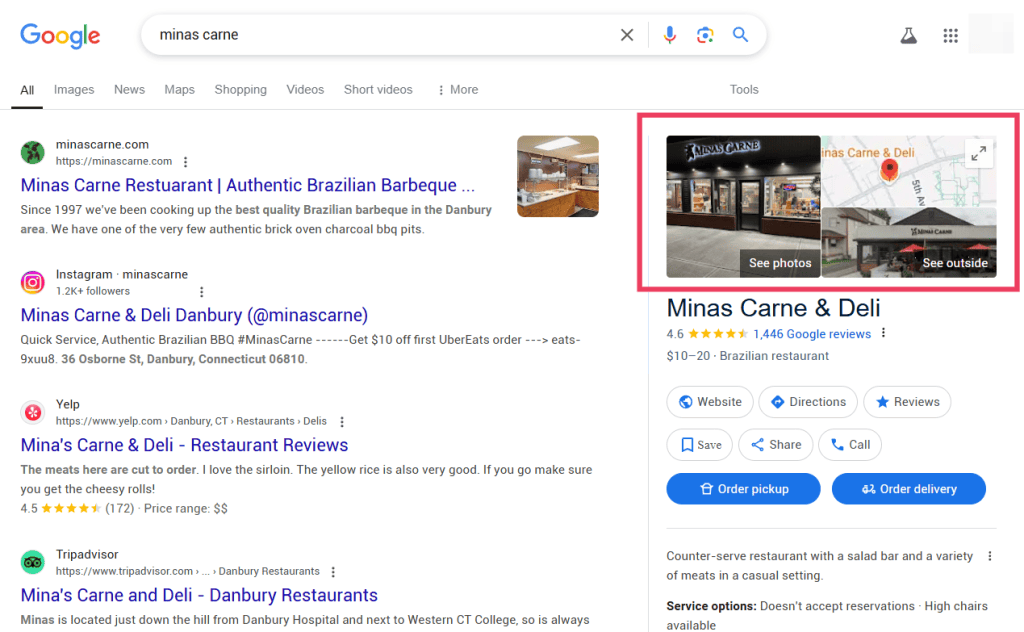The image size is (1024, 632).
Task: Open three-dot menu beside Yelp URL
Action: pyautogui.click(x=342, y=421)
